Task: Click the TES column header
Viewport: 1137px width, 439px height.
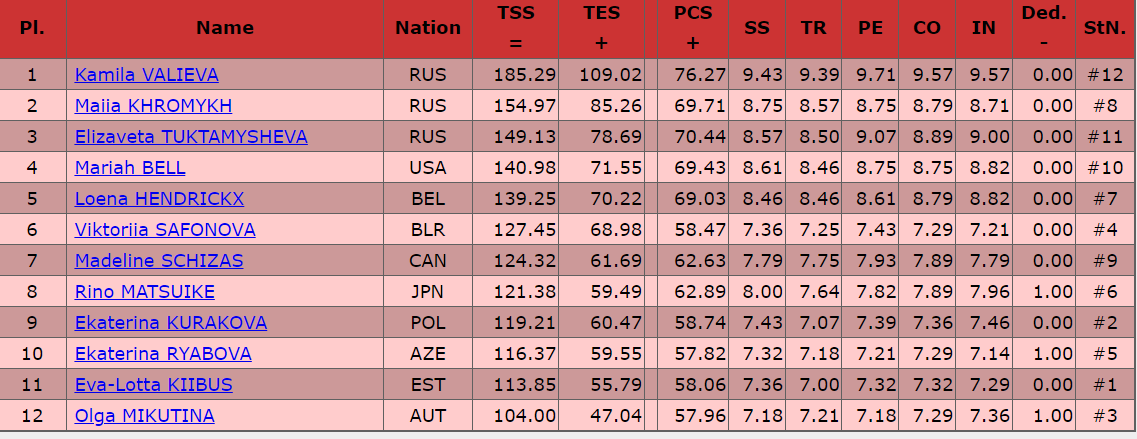Action: [602, 28]
